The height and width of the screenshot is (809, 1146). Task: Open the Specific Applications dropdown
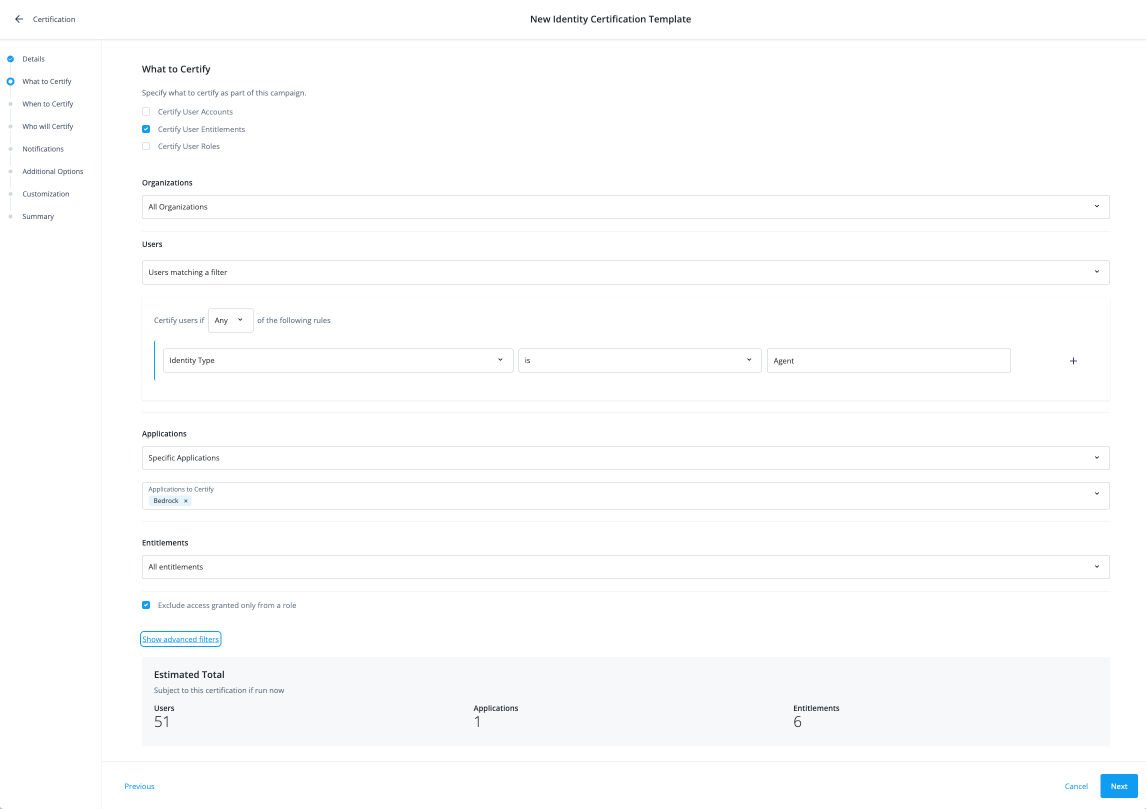click(626, 458)
